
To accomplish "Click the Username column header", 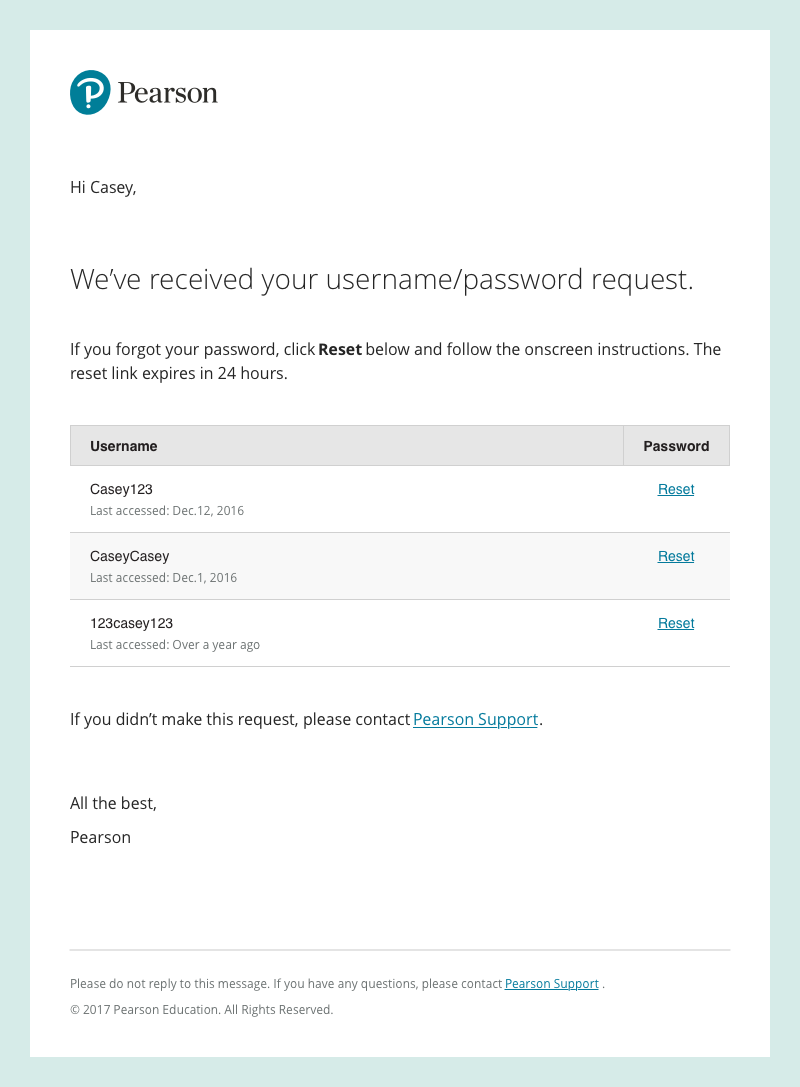I will coord(124,446).
